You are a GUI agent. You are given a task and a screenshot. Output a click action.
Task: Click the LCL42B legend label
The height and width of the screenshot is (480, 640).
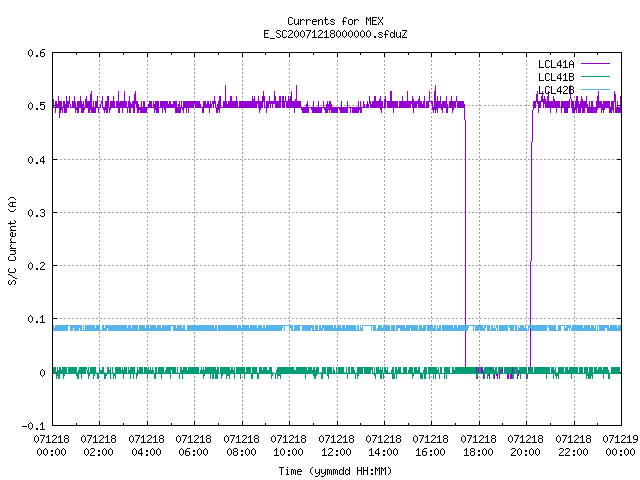(556, 90)
